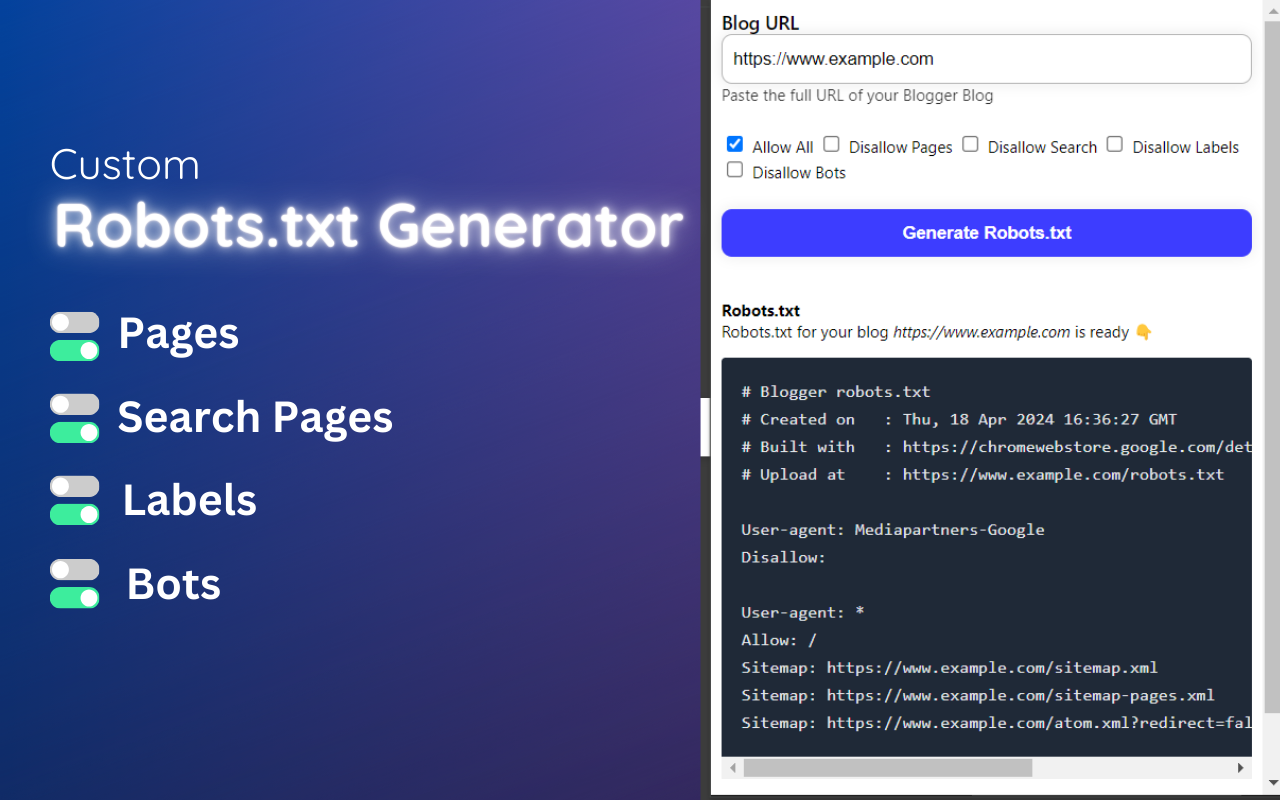Switch on the gray Search Pages toggle
Image resolution: width=1280 pixels, height=800 pixels.
click(x=74, y=404)
